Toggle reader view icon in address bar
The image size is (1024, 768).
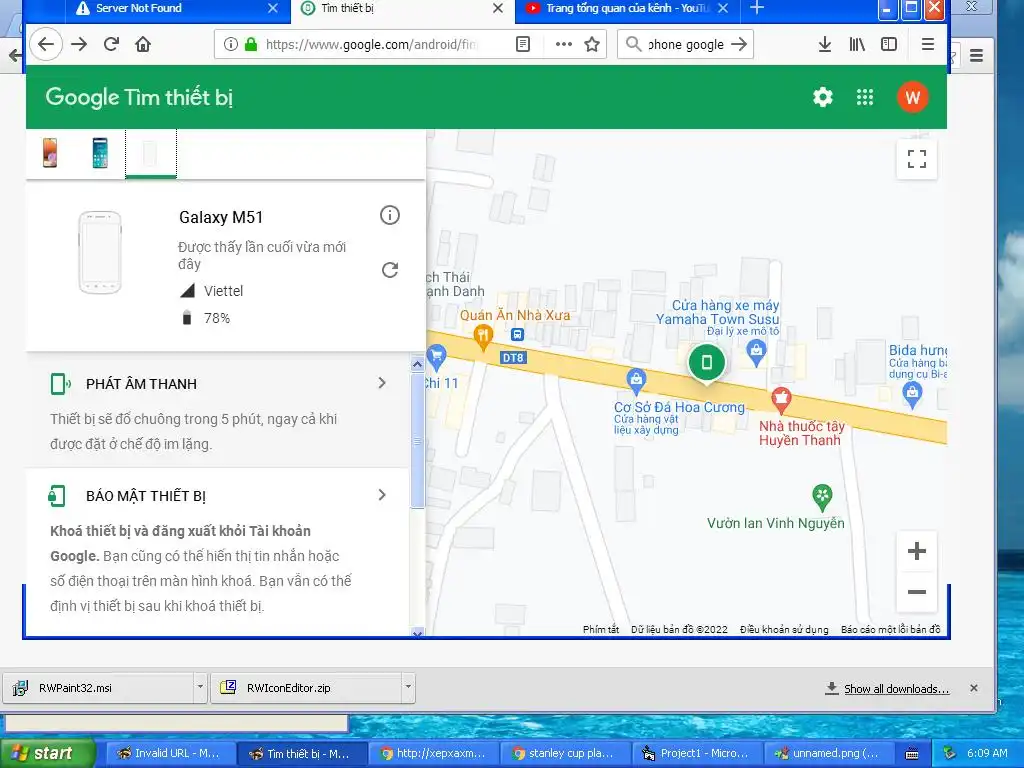pos(522,44)
